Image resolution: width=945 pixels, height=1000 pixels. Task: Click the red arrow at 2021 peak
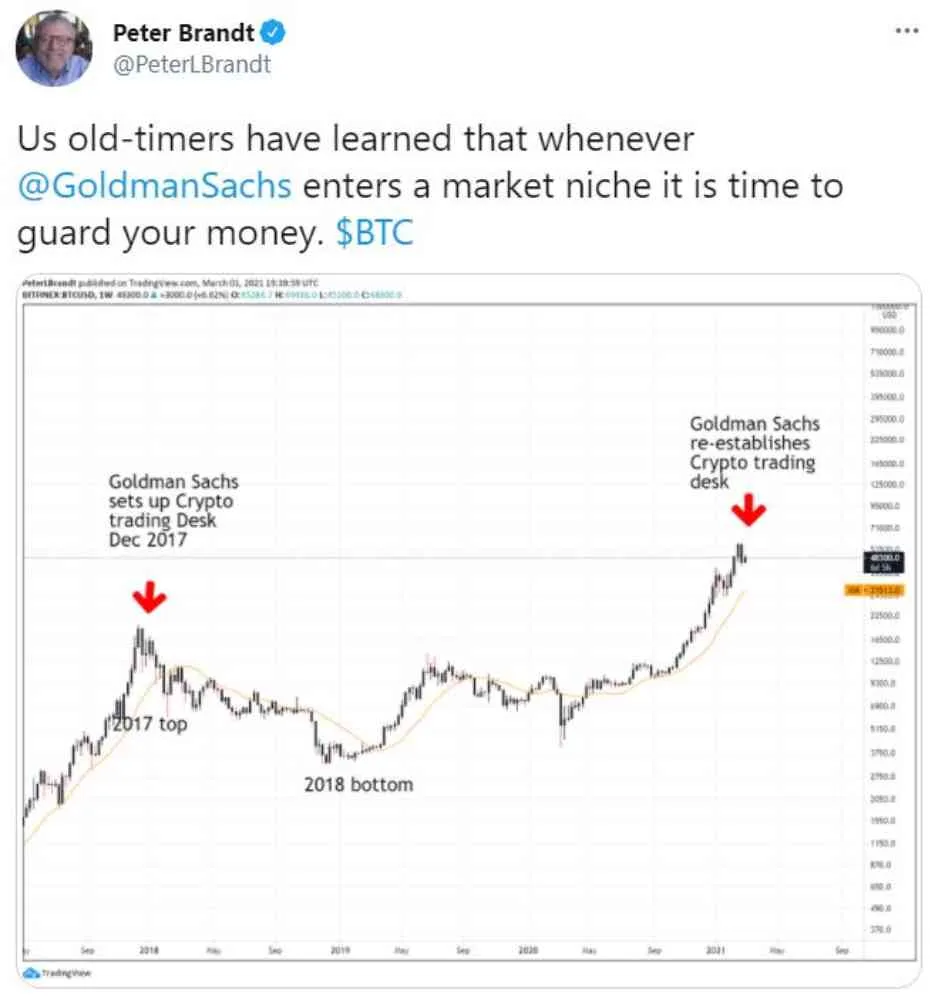(x=749, y=514)
